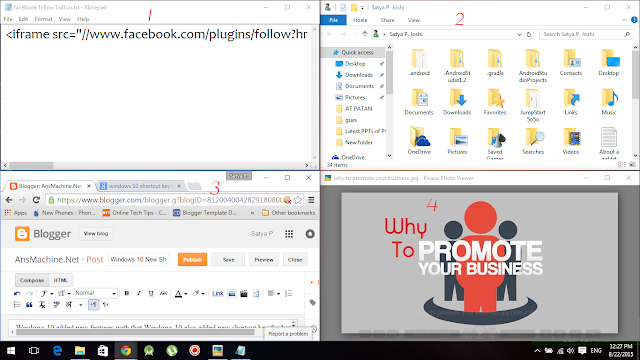Toggle right-to-left text direction in Blogger
640x360 pixels.
click(x=106, y=304)
